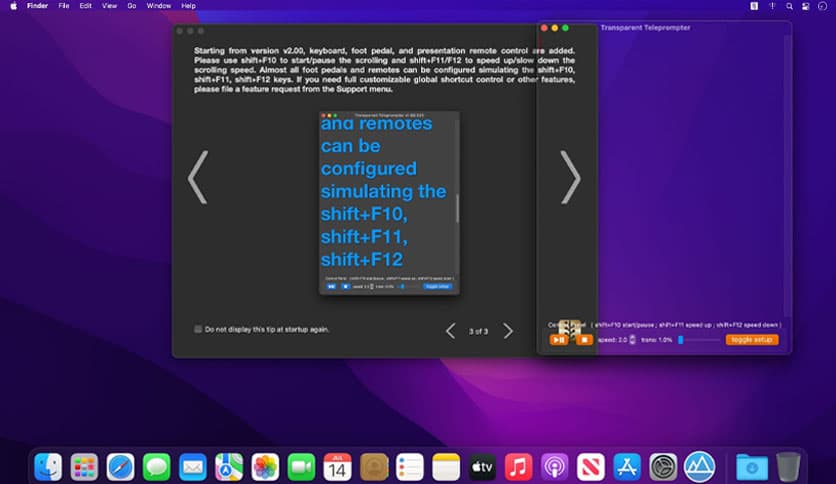The width and height of the screenshot is (836, 484).
Task: Open Podcasts from the Dock
Action: tap(554, 467)
